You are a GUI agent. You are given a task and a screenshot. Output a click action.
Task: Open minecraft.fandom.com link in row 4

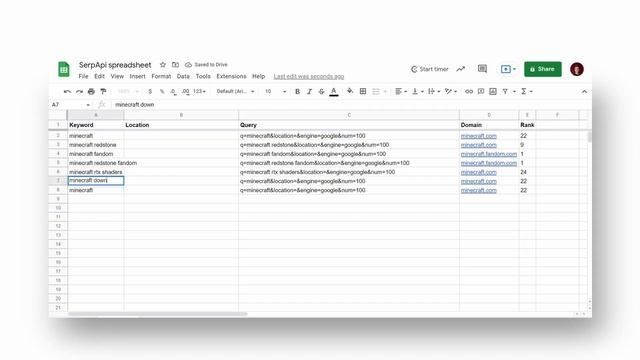click(489, 154)
